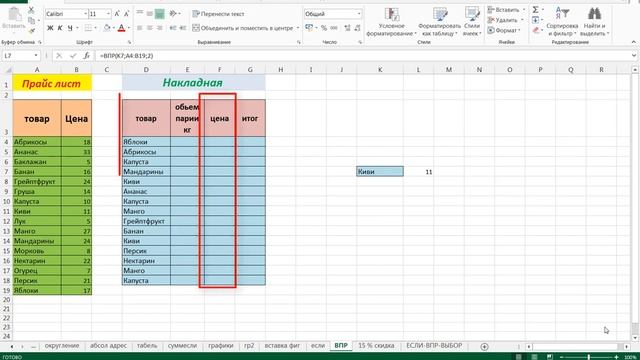
Task: Click the decrease decimal icon
Action: [358, 28]
